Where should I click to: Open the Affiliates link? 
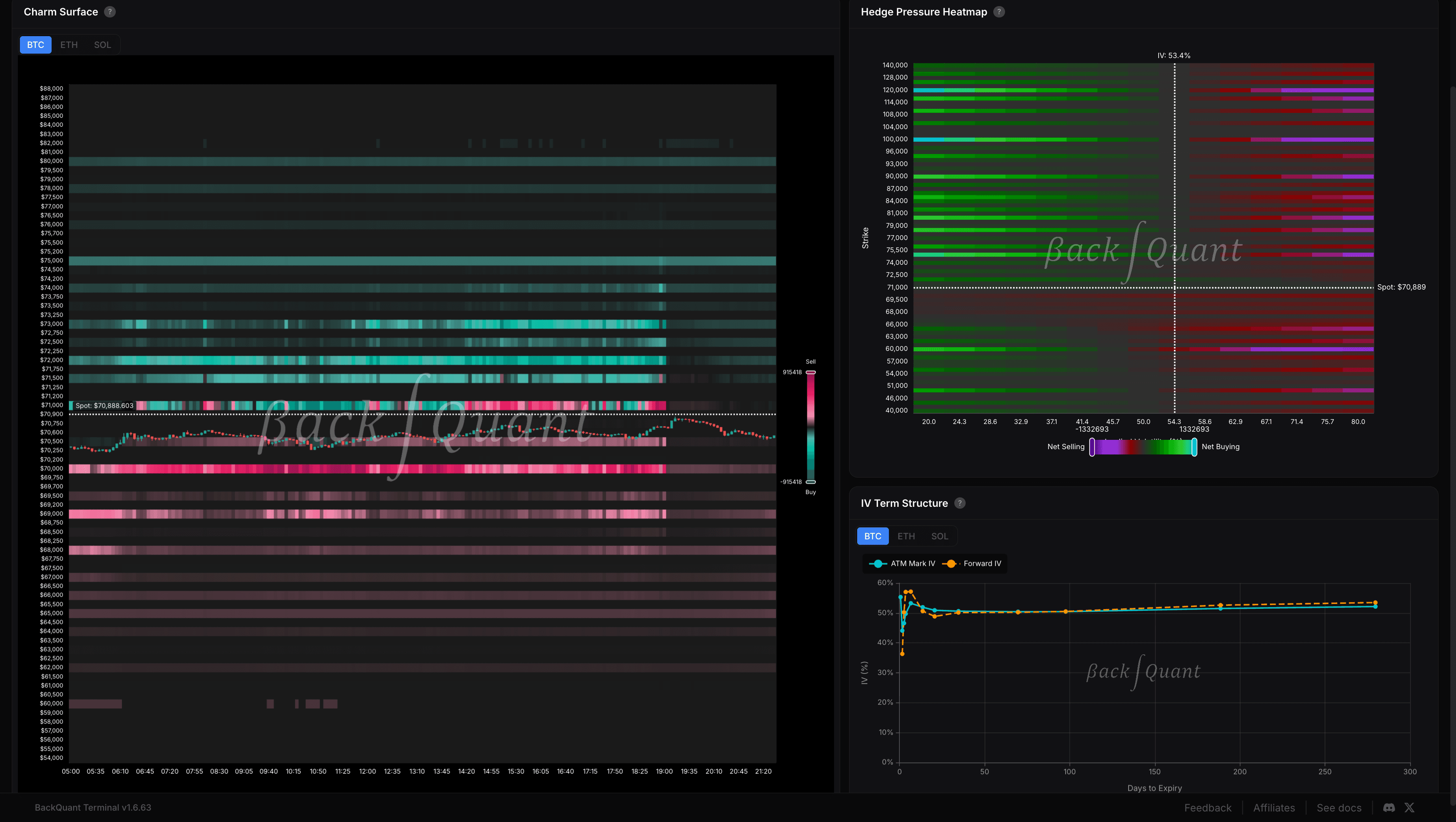click(x=1274, y=807)
